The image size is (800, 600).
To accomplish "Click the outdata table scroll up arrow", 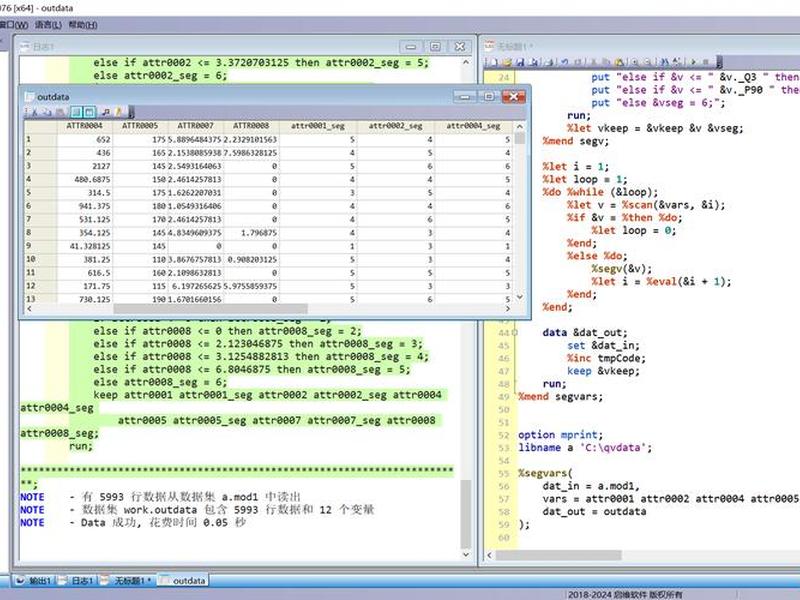I will [x=519, y=126].
